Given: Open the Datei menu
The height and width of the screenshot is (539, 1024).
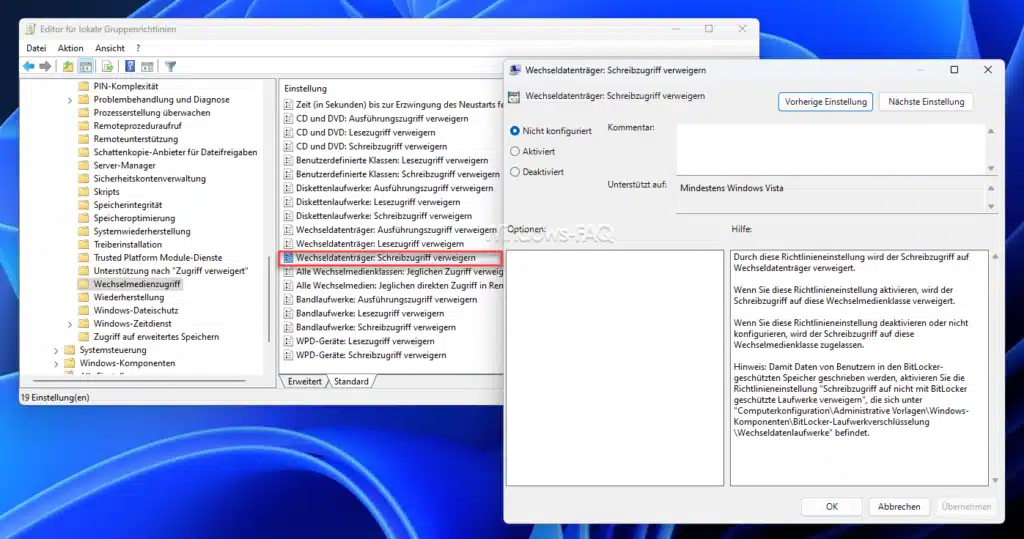Looking at the screenshot, I should click(x=36, y=48).
